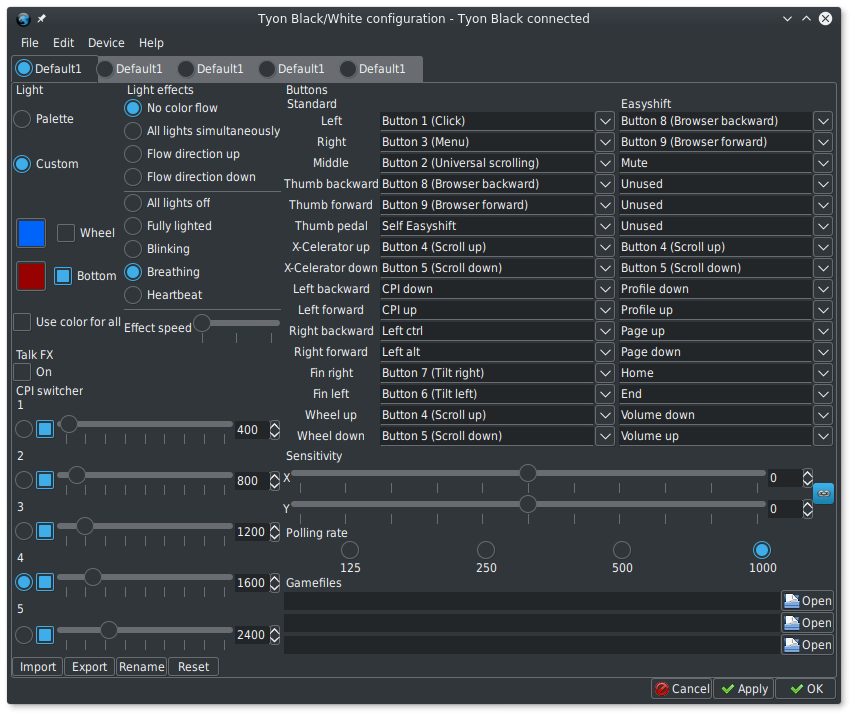Expand the Easyshift Profile up dropdown
The width and height of the screenshot is (854, 717).
pos(824,310)
